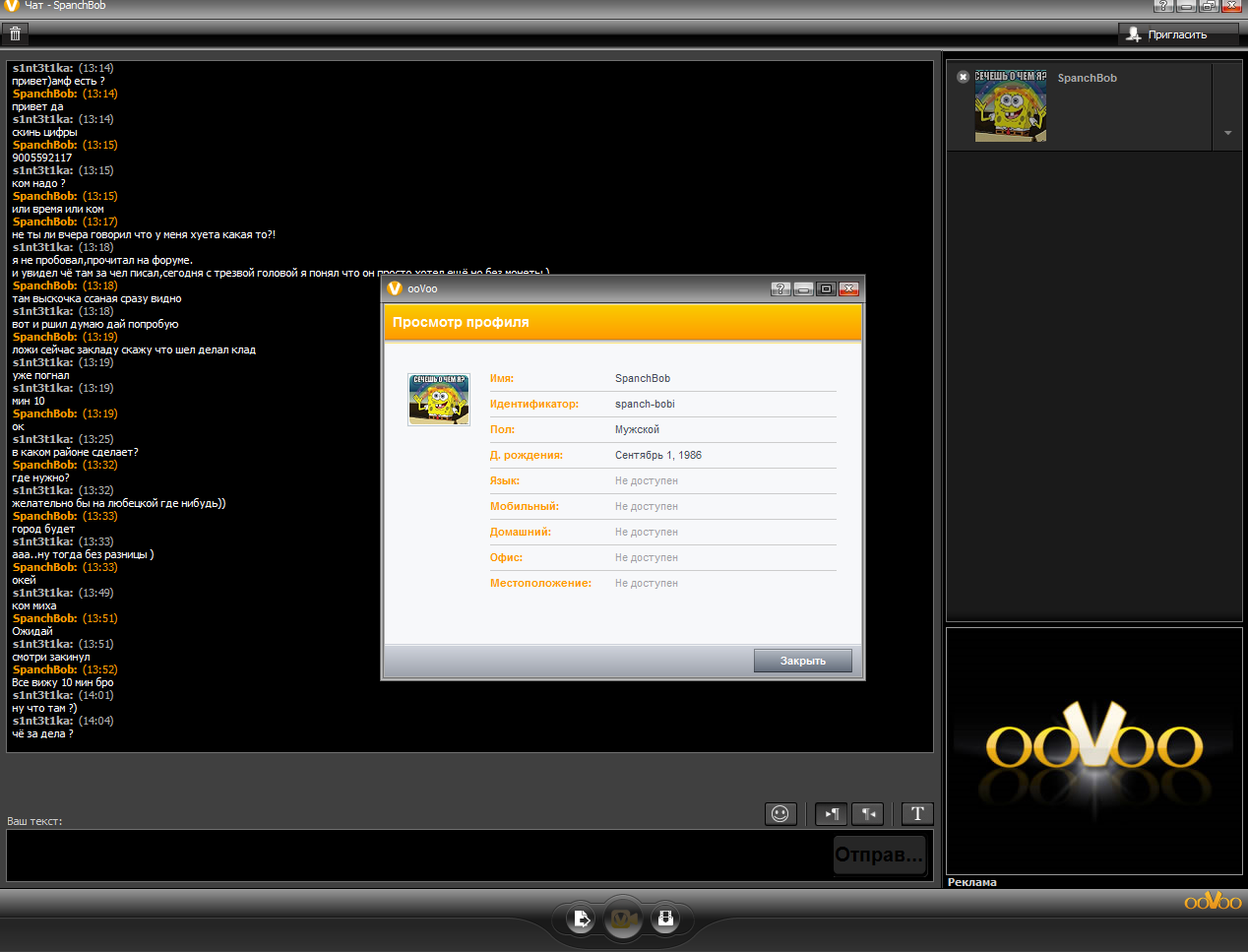This screenshot has width=1248, height=952.
Task: Click the name value SpanchBob in the profile
Action: point(643,378)
